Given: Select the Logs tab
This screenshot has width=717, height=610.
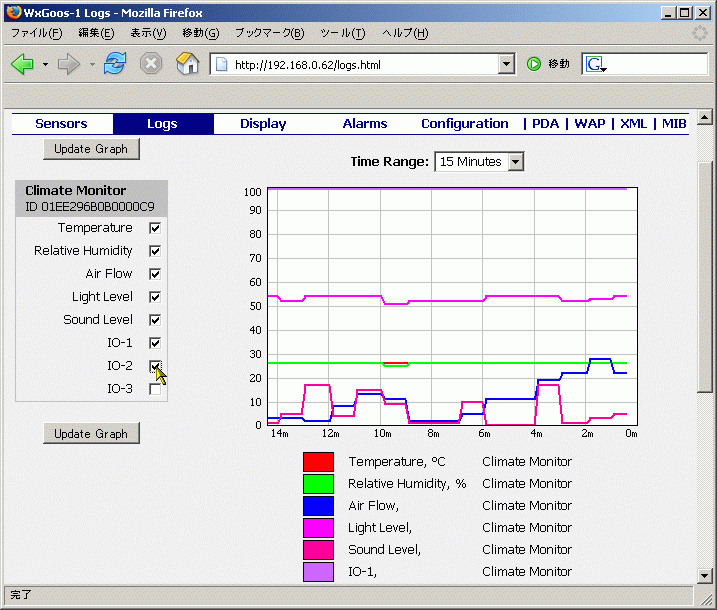Looking at the screenshot, I should click(163, 123).
